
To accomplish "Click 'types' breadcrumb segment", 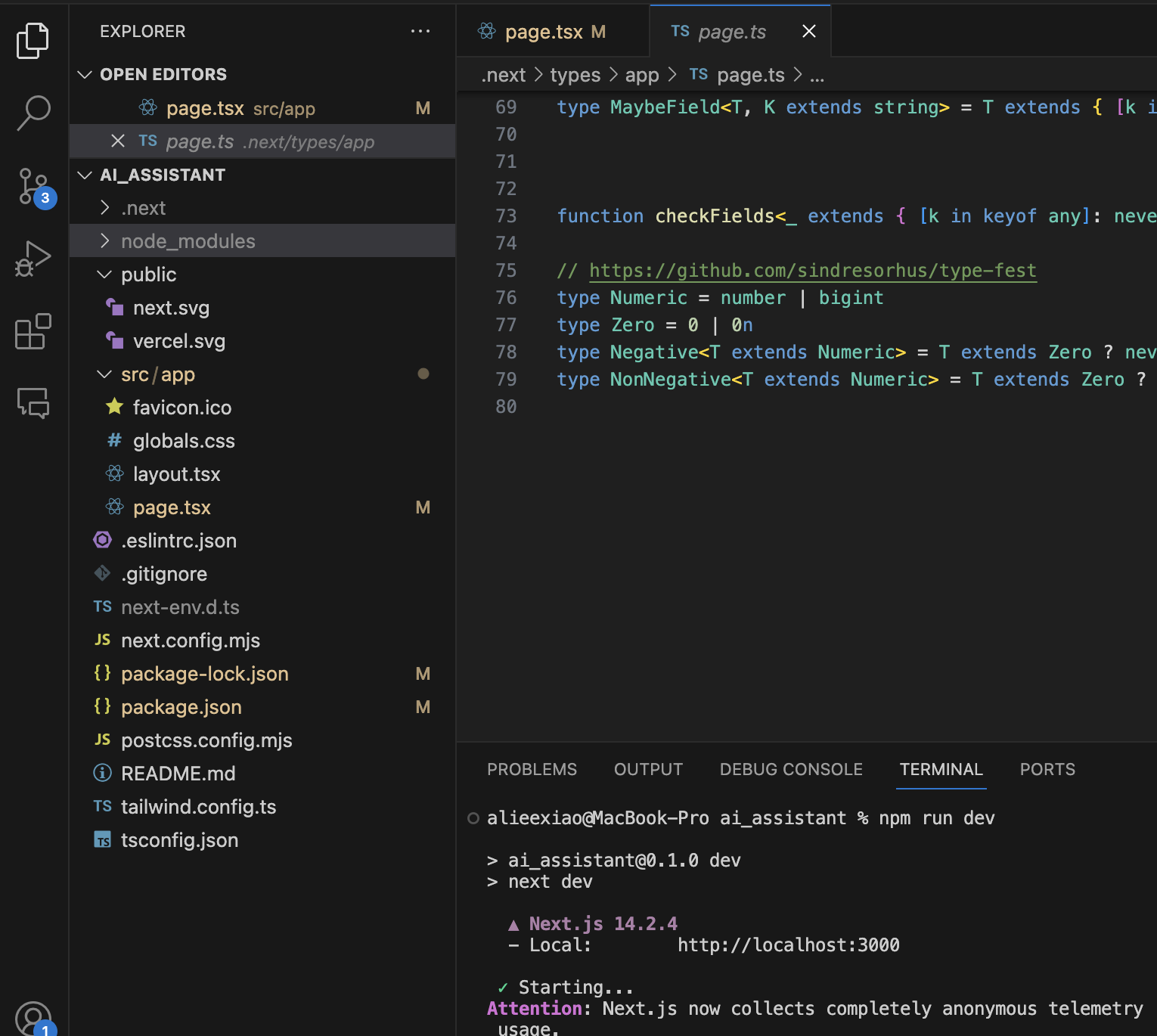I will tap(575, 75).
